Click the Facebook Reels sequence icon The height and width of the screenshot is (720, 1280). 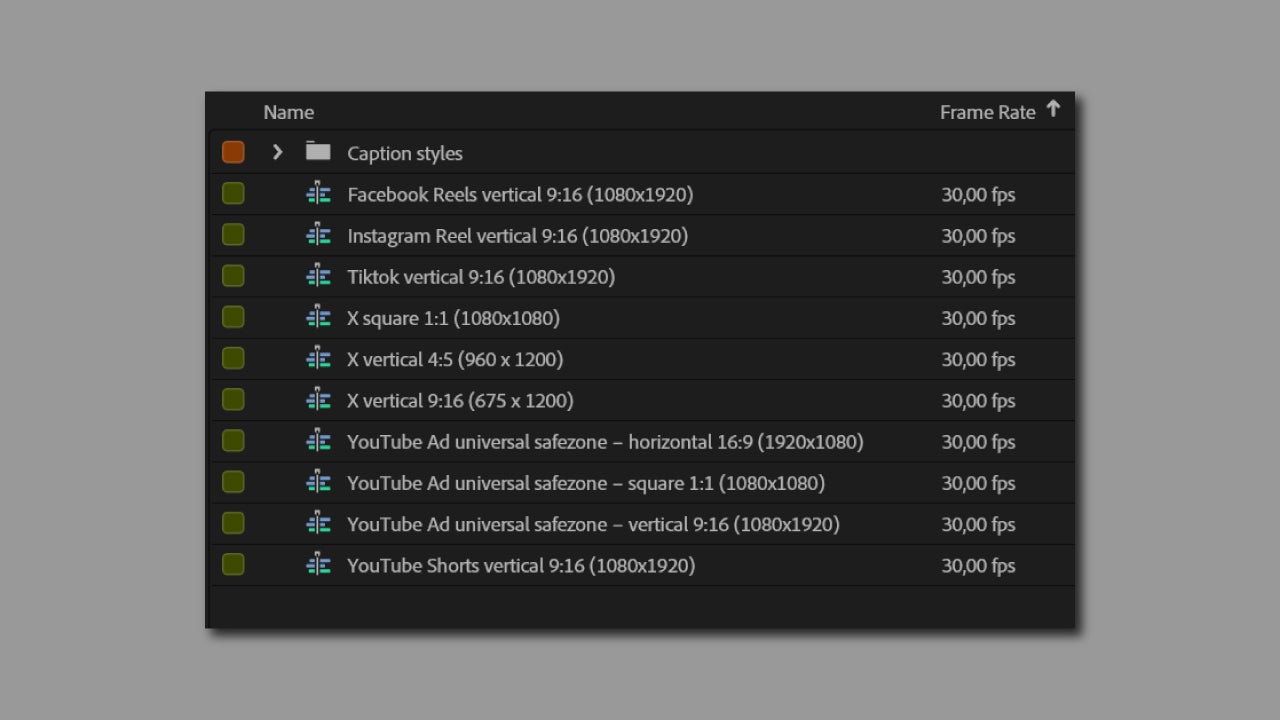[318, 193]
